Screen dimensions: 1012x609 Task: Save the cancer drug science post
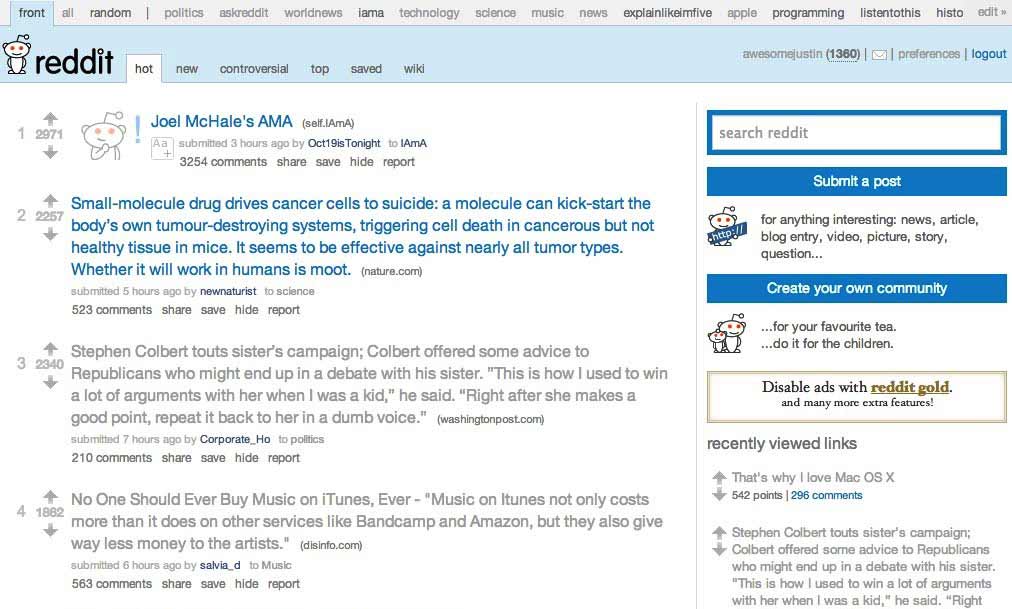click(212, 309)
